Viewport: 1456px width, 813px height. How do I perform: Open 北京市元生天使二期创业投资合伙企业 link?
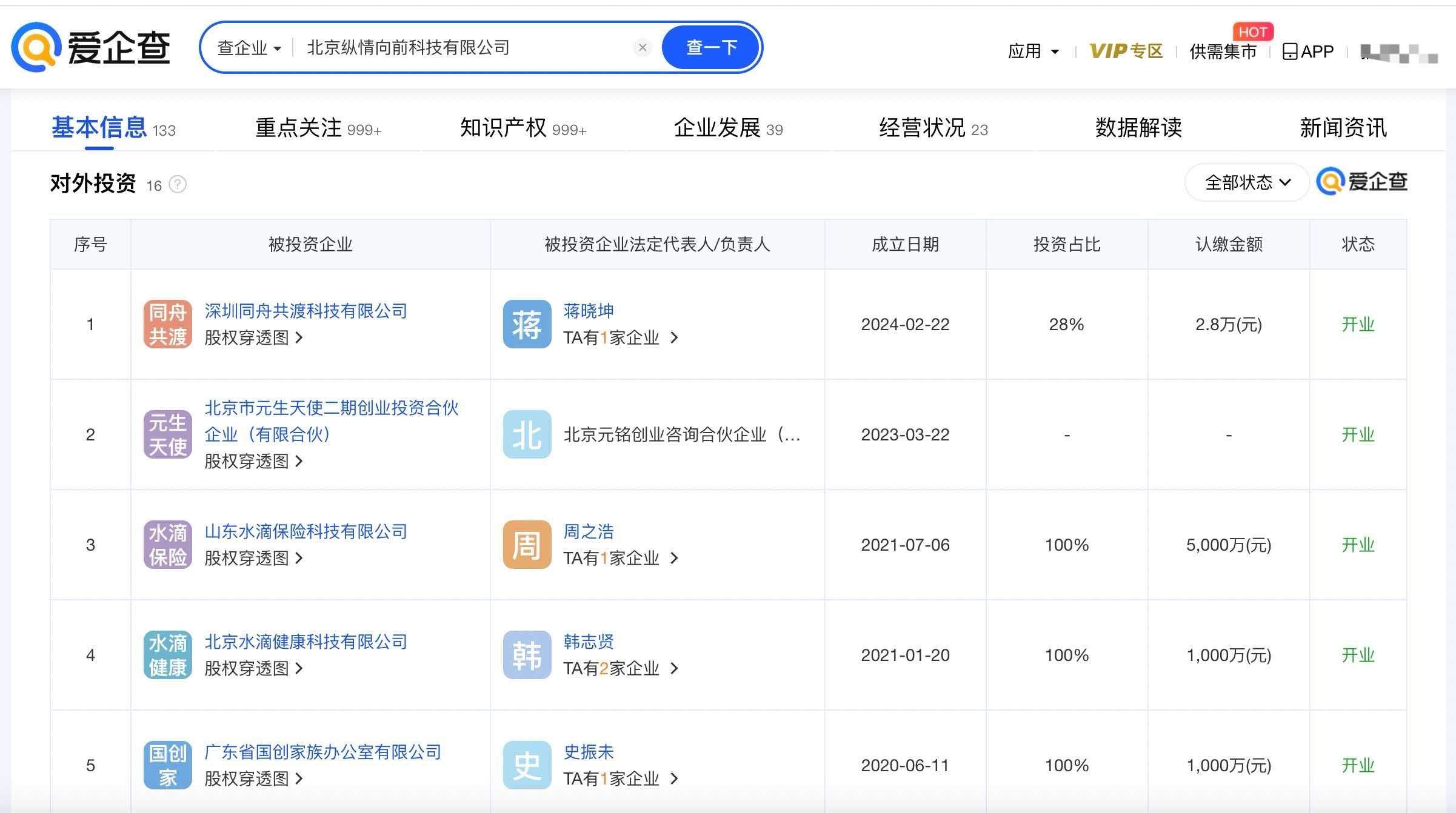pyautogui.click(x=332, y=421)
